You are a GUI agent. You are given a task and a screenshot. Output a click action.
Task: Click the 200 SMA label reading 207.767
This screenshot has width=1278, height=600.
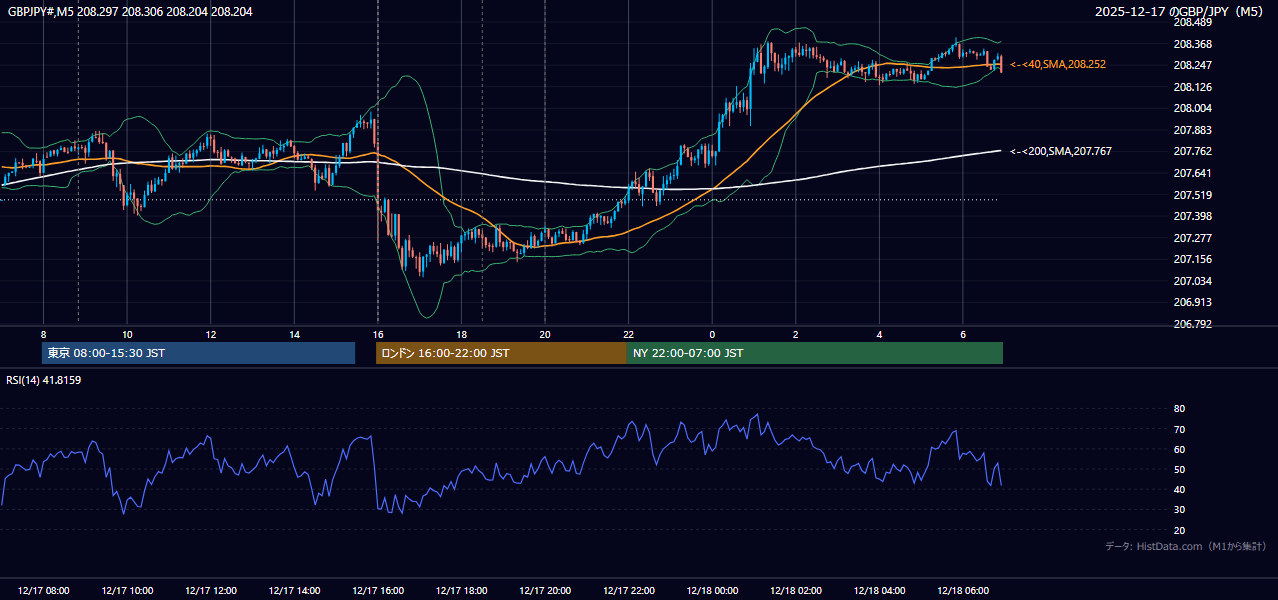pyautogui.click(x=1061, y=151)
